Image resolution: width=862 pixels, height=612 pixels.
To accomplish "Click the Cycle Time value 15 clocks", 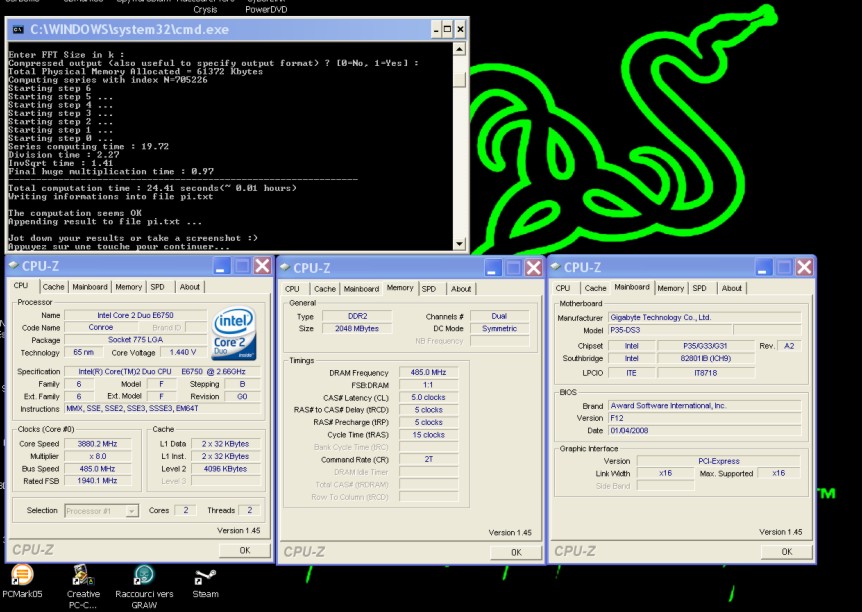I will click(x=428, y=435).
